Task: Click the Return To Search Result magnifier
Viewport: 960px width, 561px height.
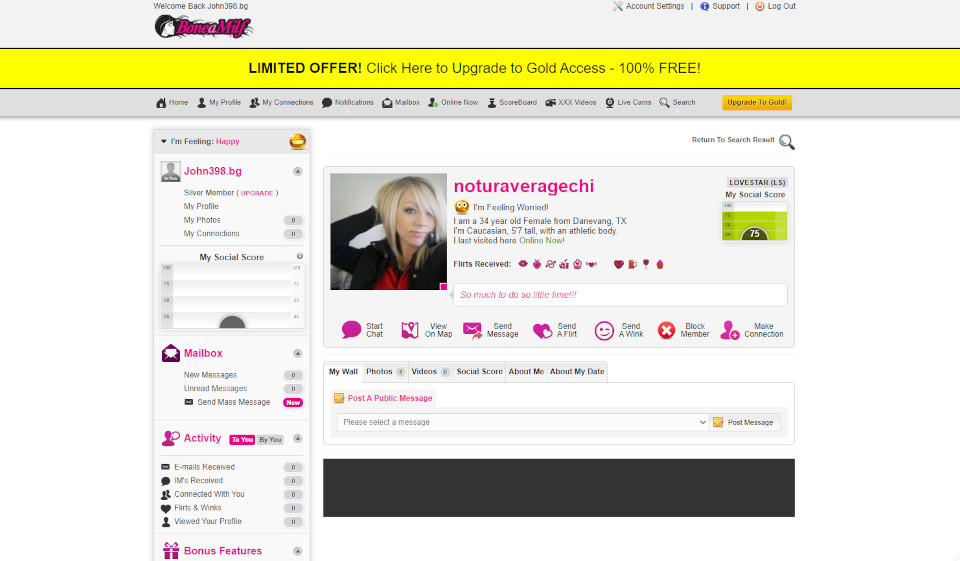Action: [787, 141]
